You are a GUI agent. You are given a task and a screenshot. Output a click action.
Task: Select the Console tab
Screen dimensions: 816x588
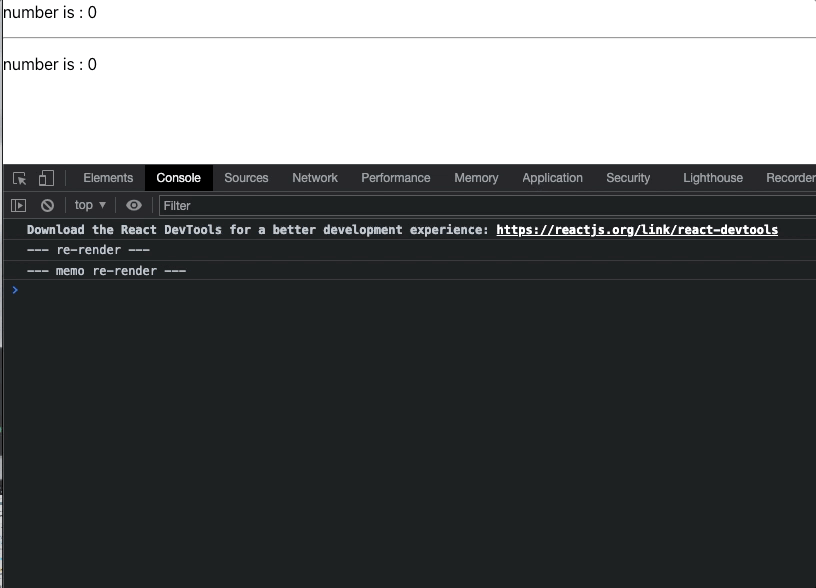[x=179, y=178]
